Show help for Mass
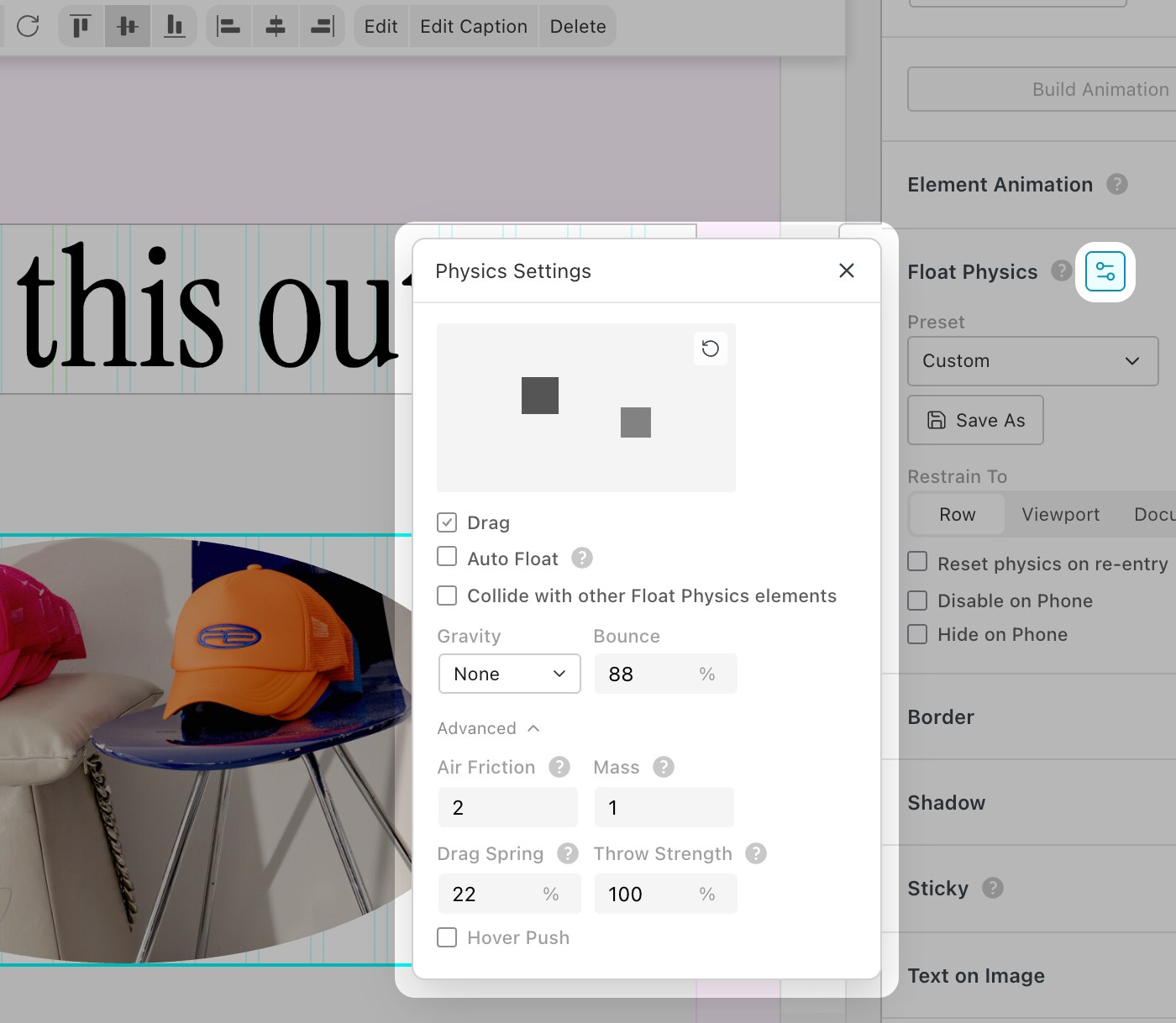Image resolution: width=1176 pixels, height=1023 pixels. pyautogui.click(x=664, y=767)
